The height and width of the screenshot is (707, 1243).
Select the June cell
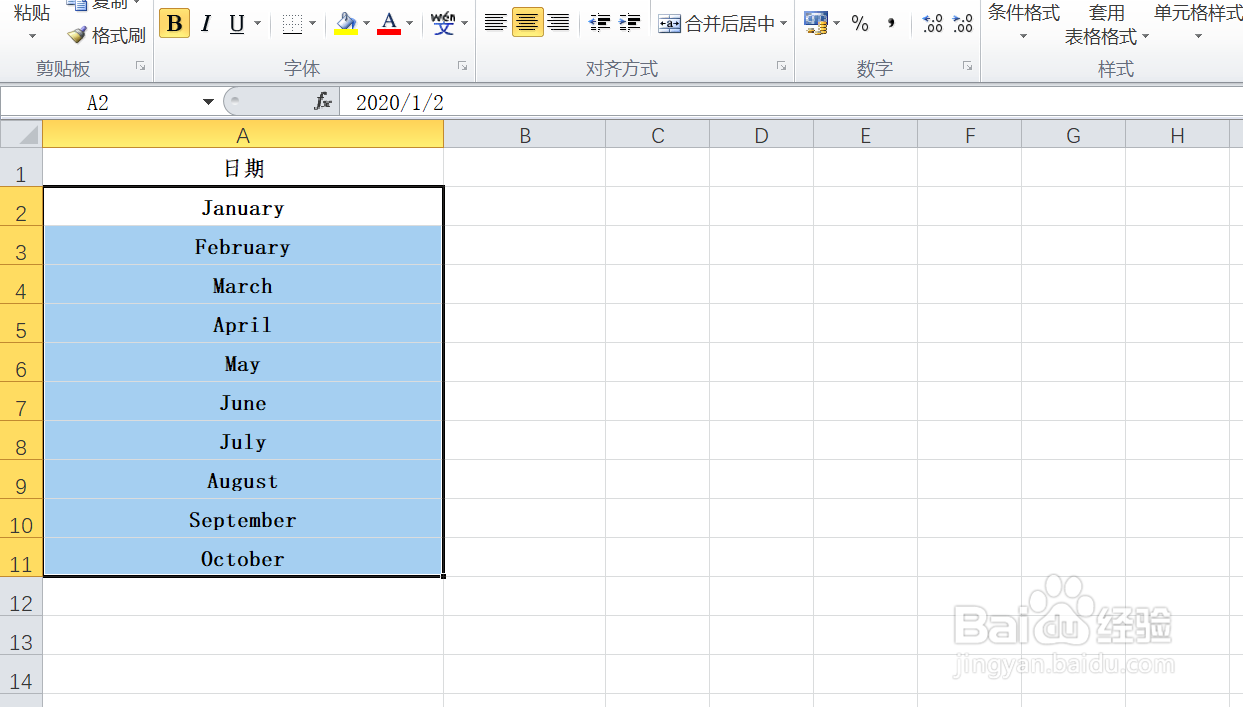point(243,402)
